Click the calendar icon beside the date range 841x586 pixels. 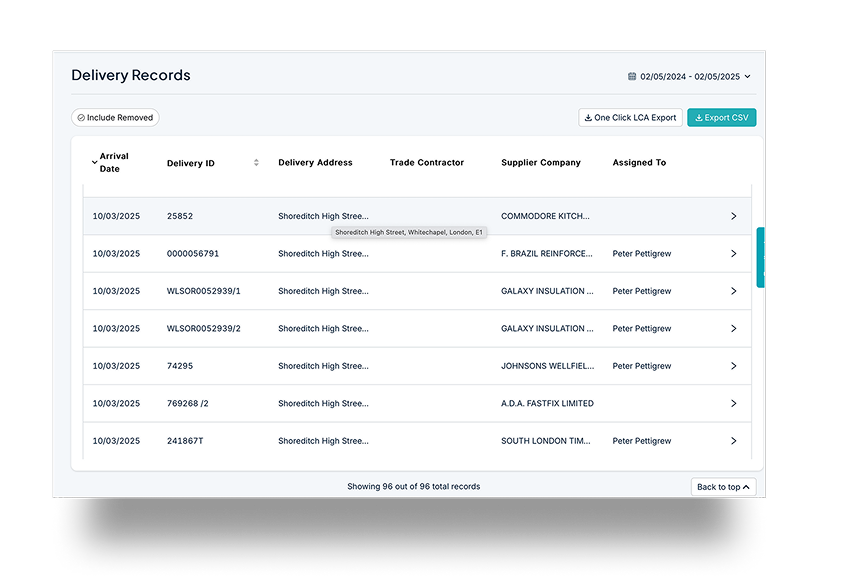(x=632, y=77)
